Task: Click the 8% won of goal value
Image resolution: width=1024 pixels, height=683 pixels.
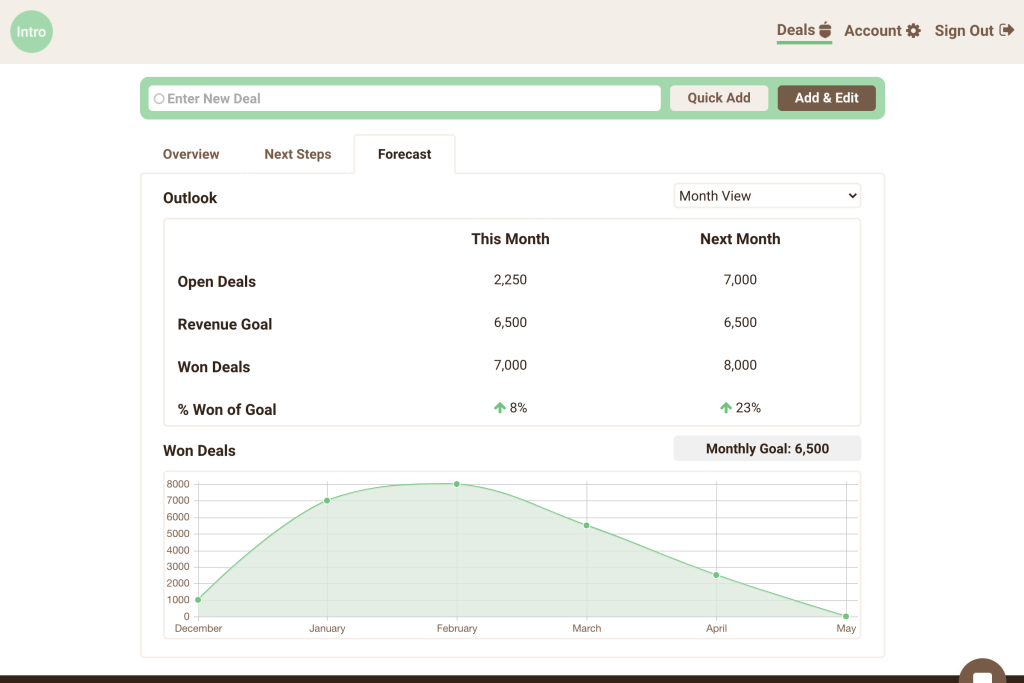Action: pyautogui.click(x=519, y=408)
